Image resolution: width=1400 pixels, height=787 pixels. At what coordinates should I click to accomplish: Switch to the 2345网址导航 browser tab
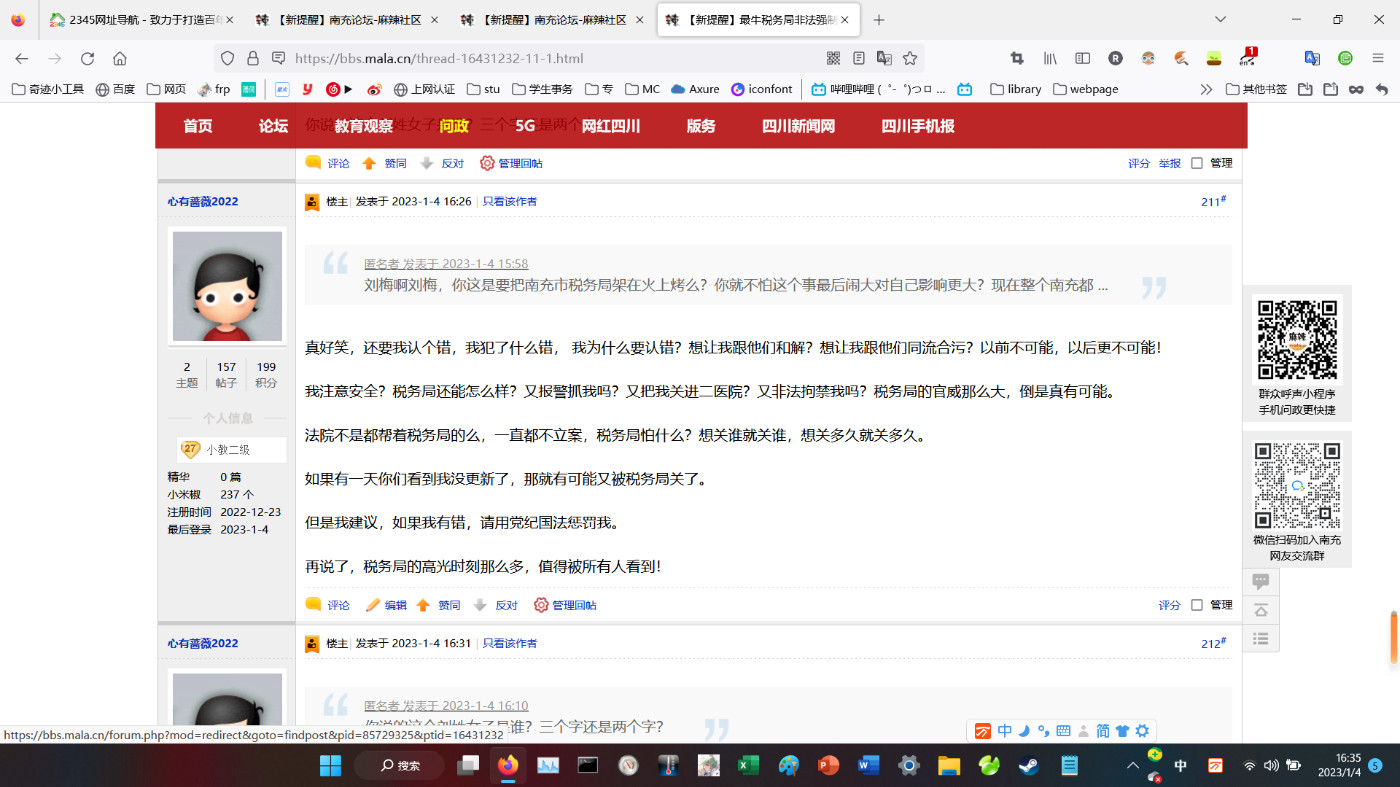pos(138,20)
